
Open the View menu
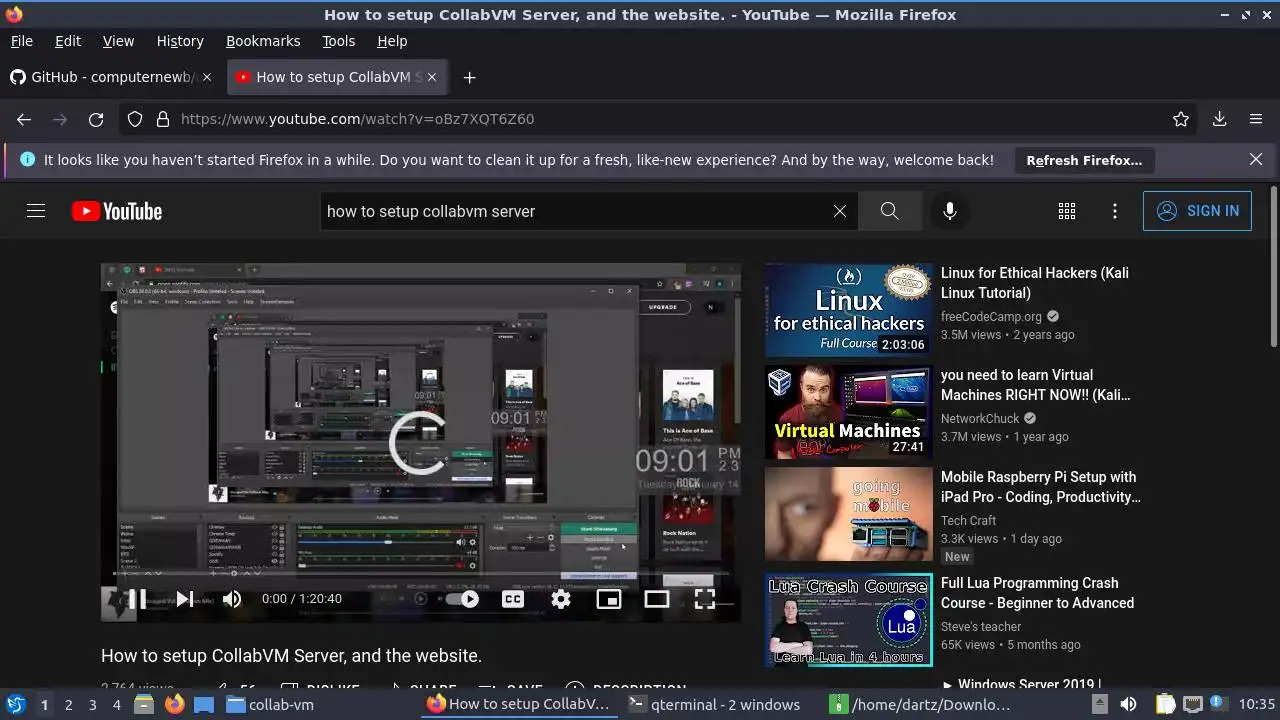[118, 41]
